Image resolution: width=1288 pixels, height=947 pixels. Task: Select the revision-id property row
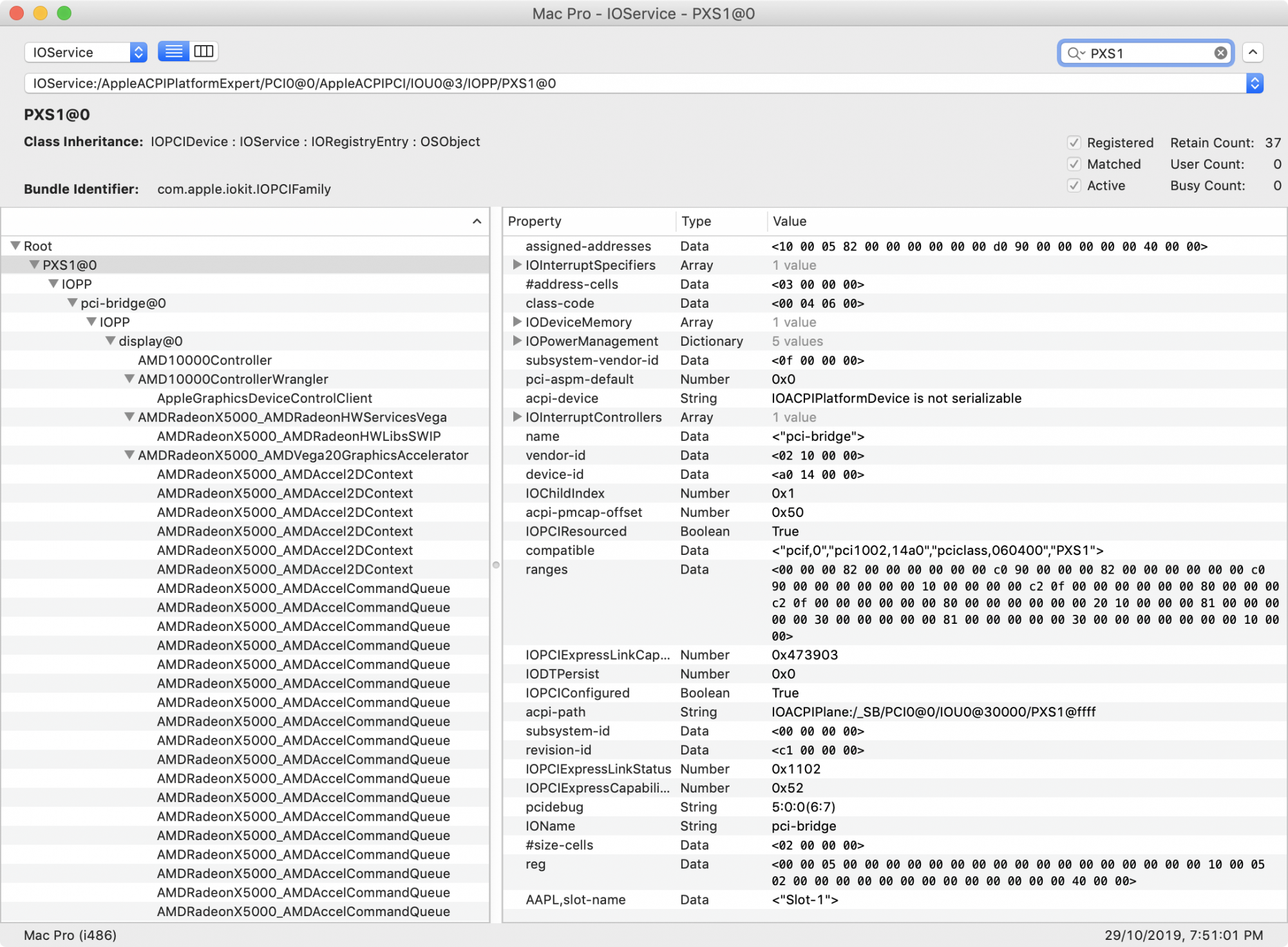(895, 749)
